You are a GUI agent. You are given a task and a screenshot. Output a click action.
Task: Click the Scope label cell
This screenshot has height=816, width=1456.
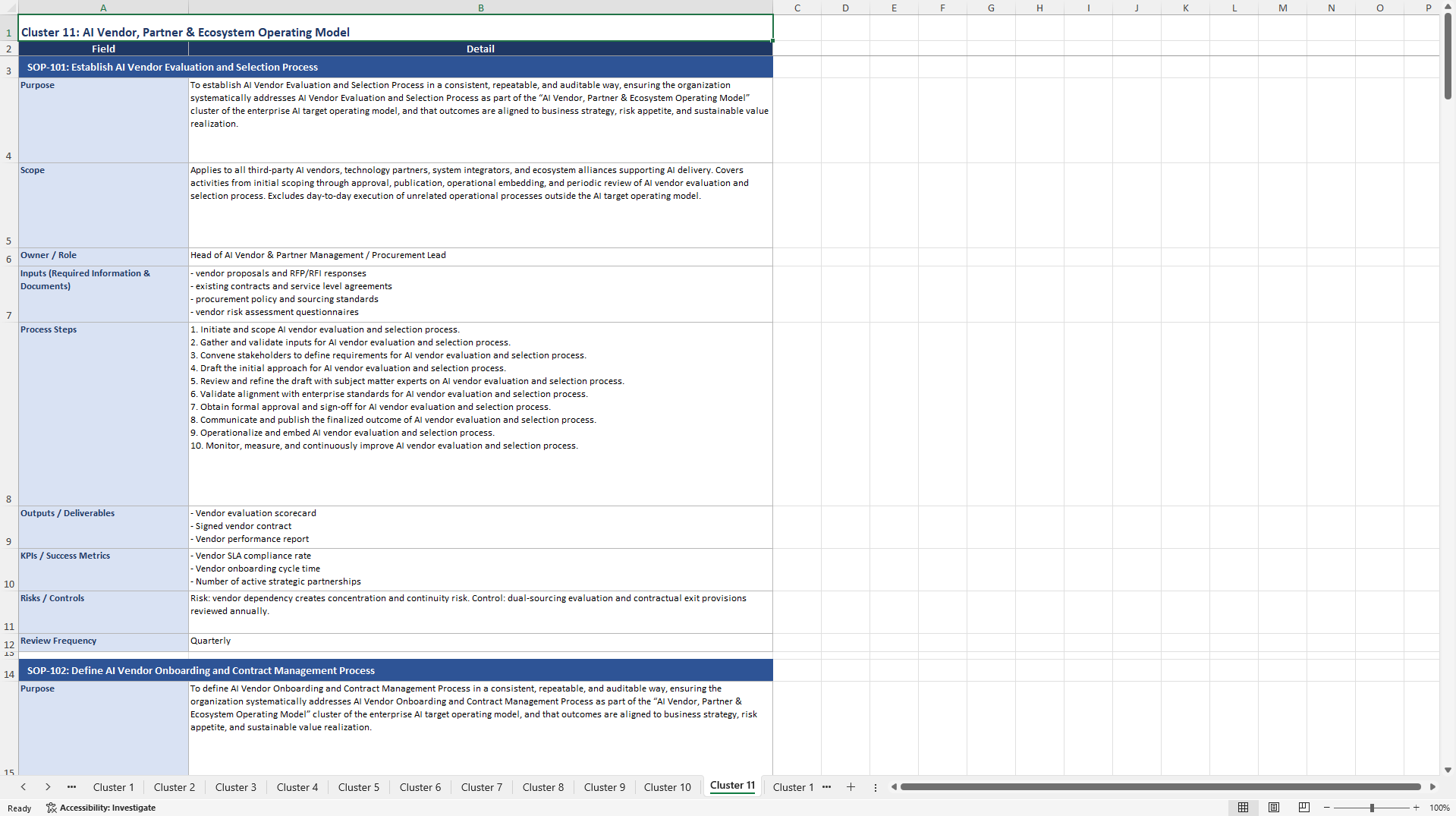coord(103,205)
